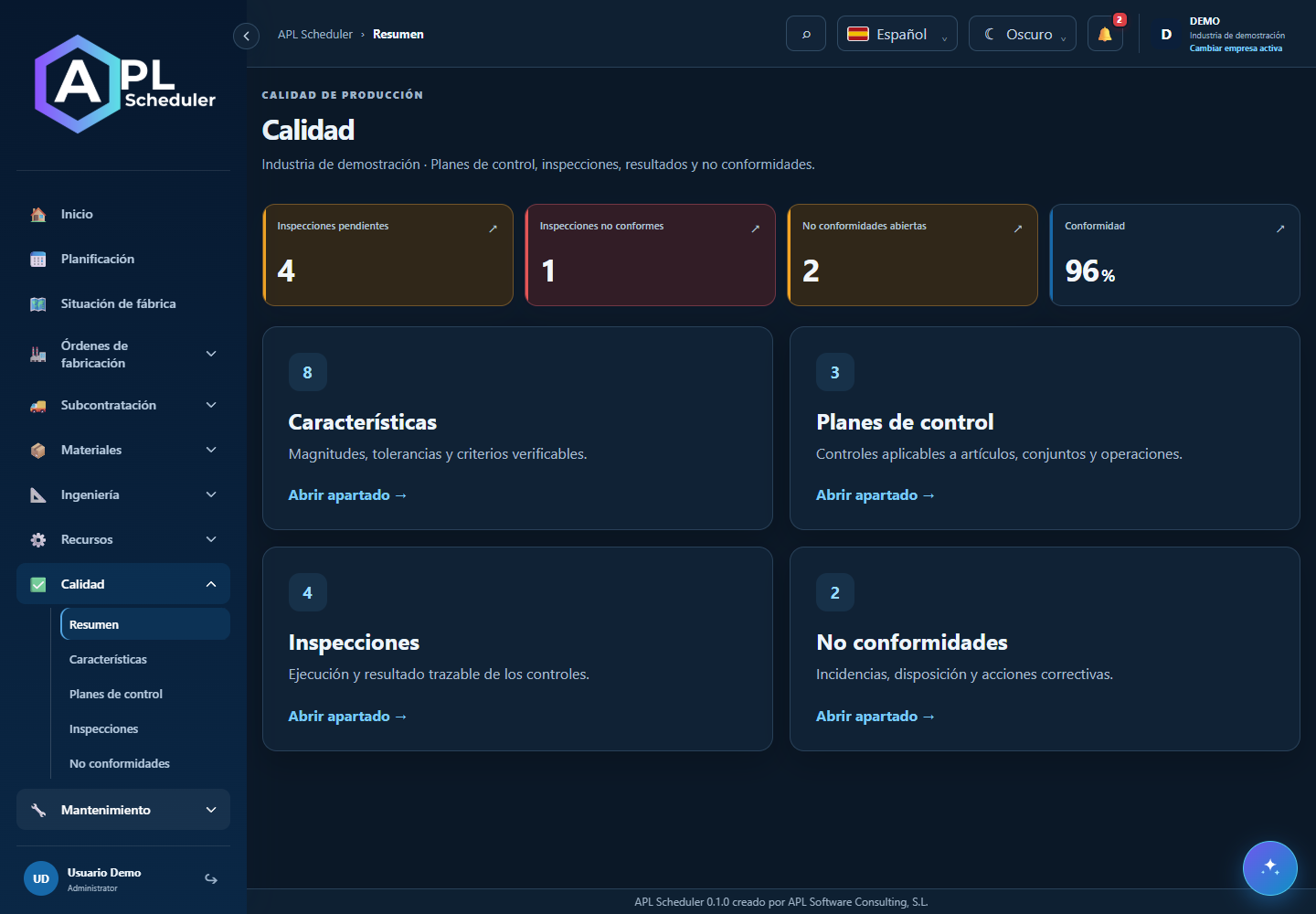Click the Recursos gear icon
1316x914 pixels.
point(38,540)
